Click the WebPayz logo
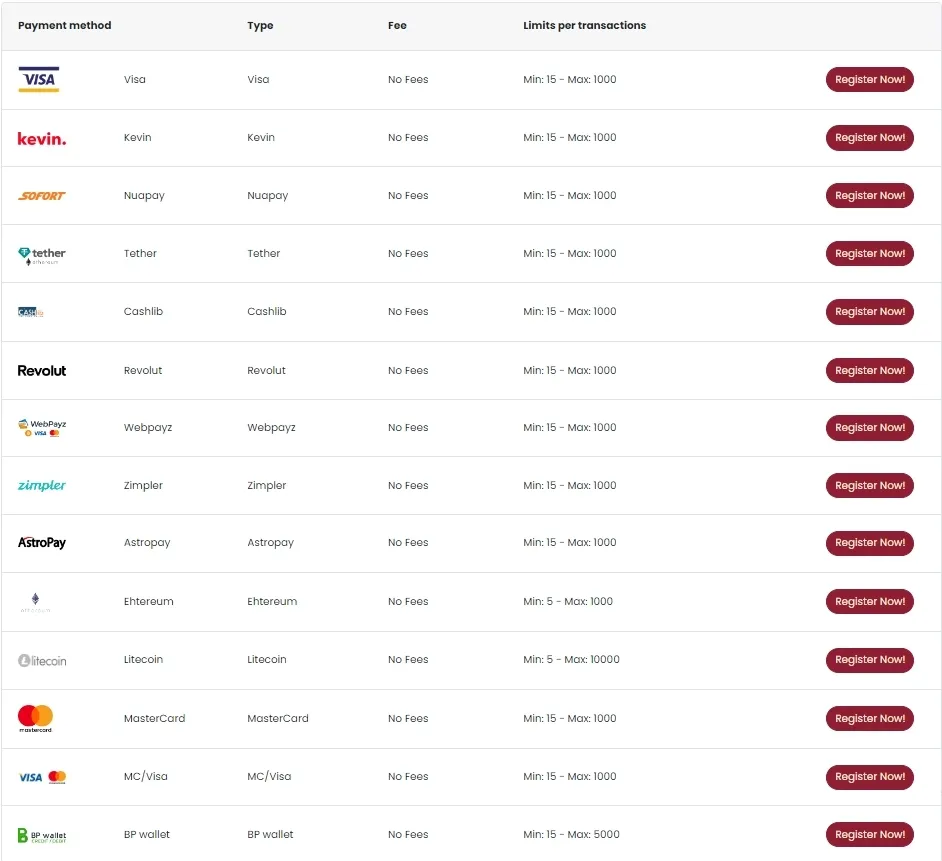 point(41,427)
